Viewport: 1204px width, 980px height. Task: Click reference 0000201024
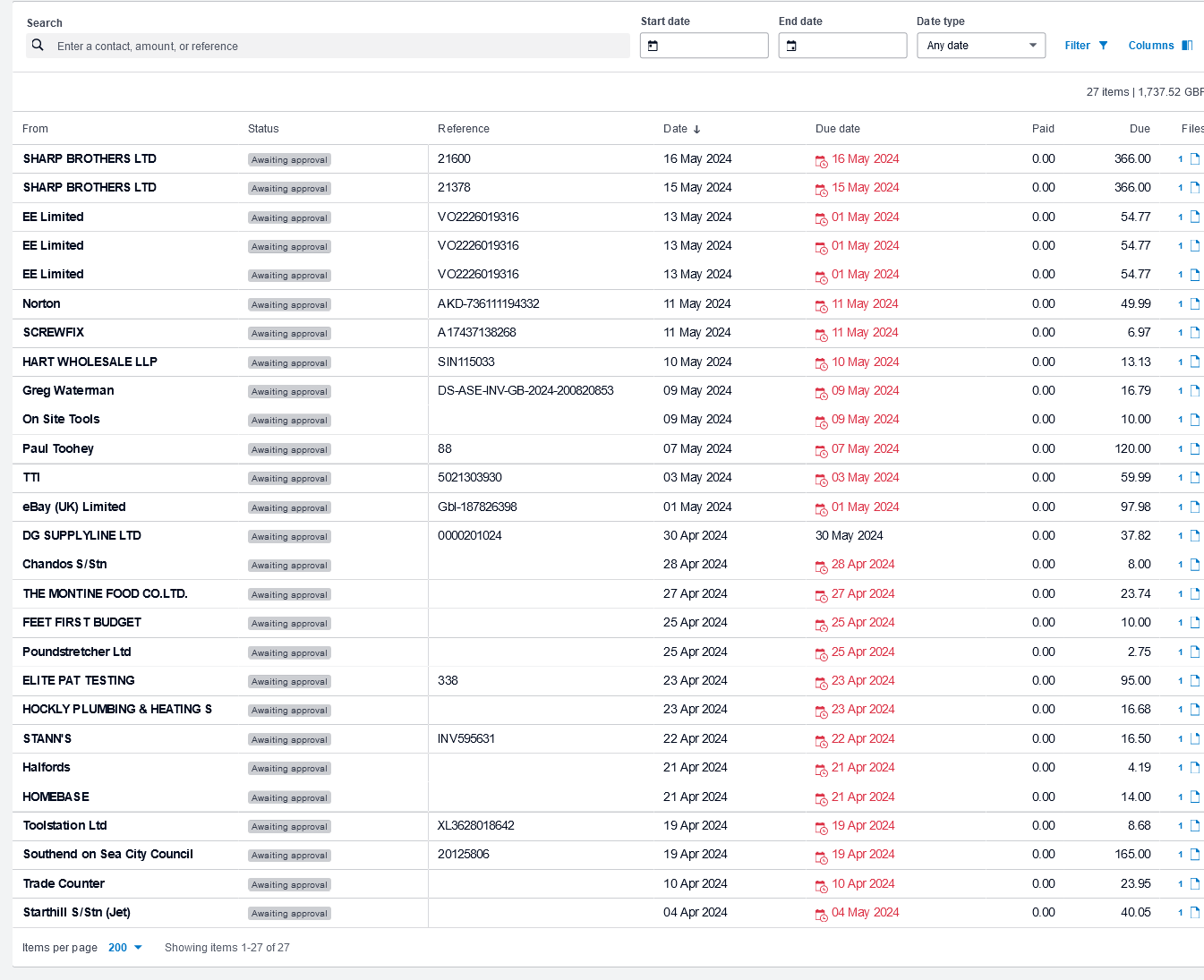[x=470, y=535]
